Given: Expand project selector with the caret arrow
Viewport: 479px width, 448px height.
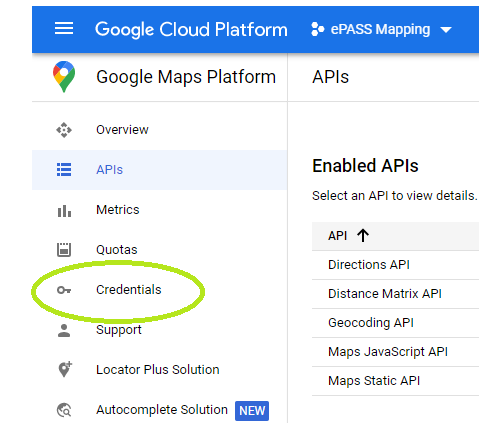Looking at the screenshot, I should [446, 30].
